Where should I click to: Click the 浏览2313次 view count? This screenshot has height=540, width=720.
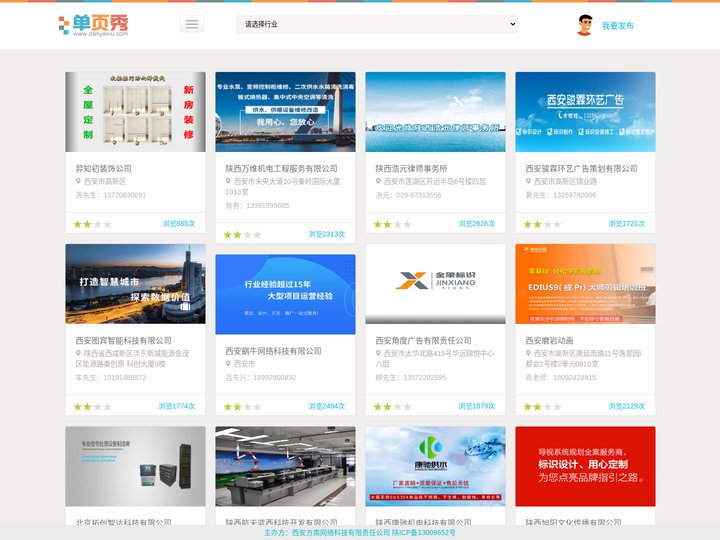click(326, 234)
